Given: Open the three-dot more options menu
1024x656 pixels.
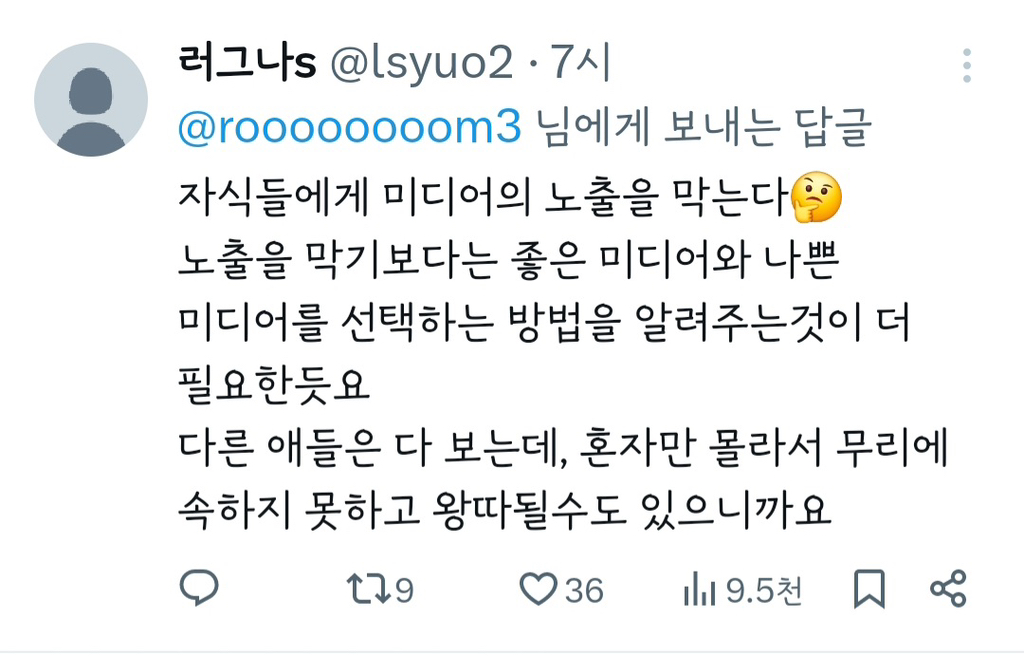Looking at the screenshot, I should pyautogui.click(x=967, y=65).
